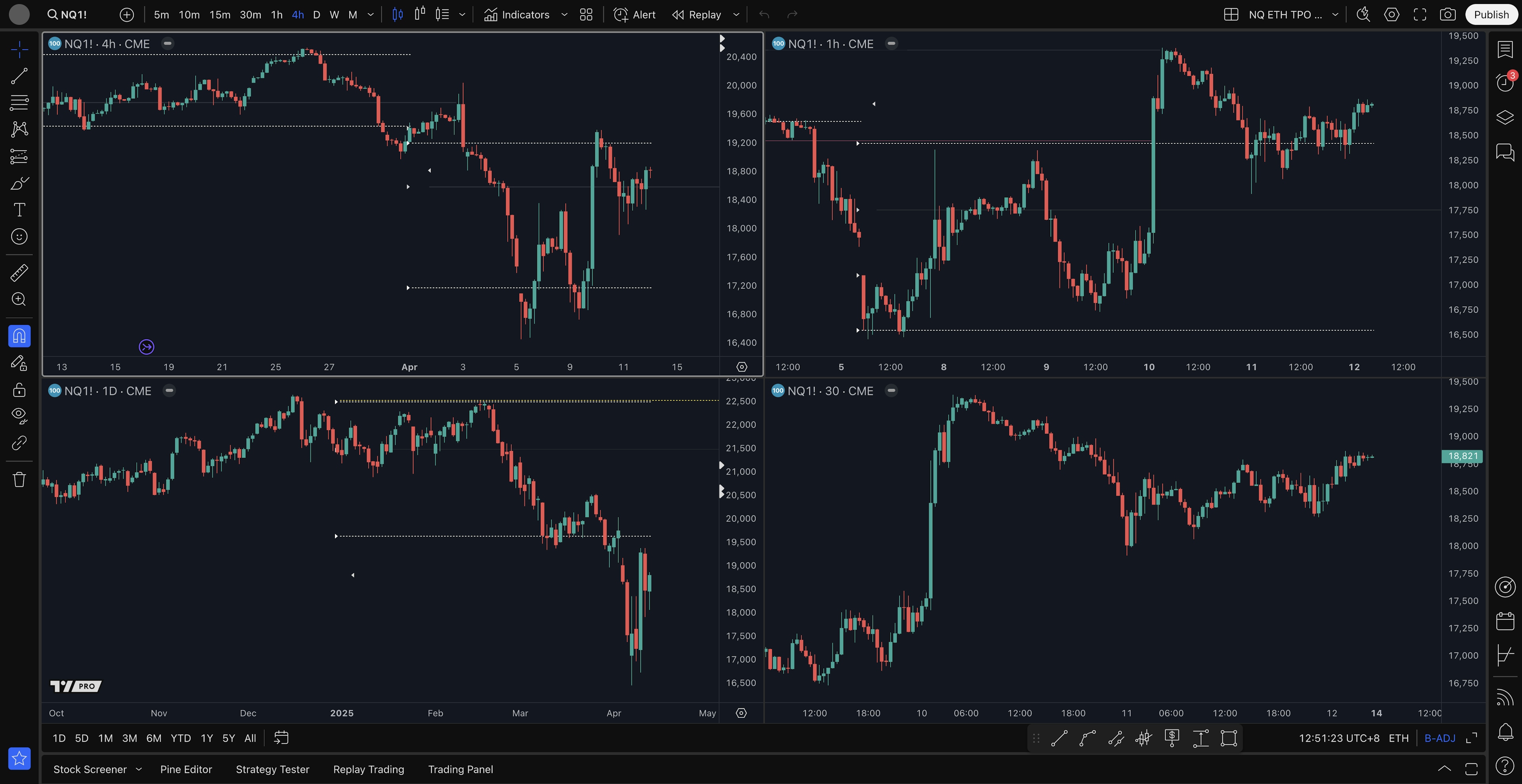Expand the NQ ETH TPO layout dropdown
1522x784 pixels.
coord(1335,15)
